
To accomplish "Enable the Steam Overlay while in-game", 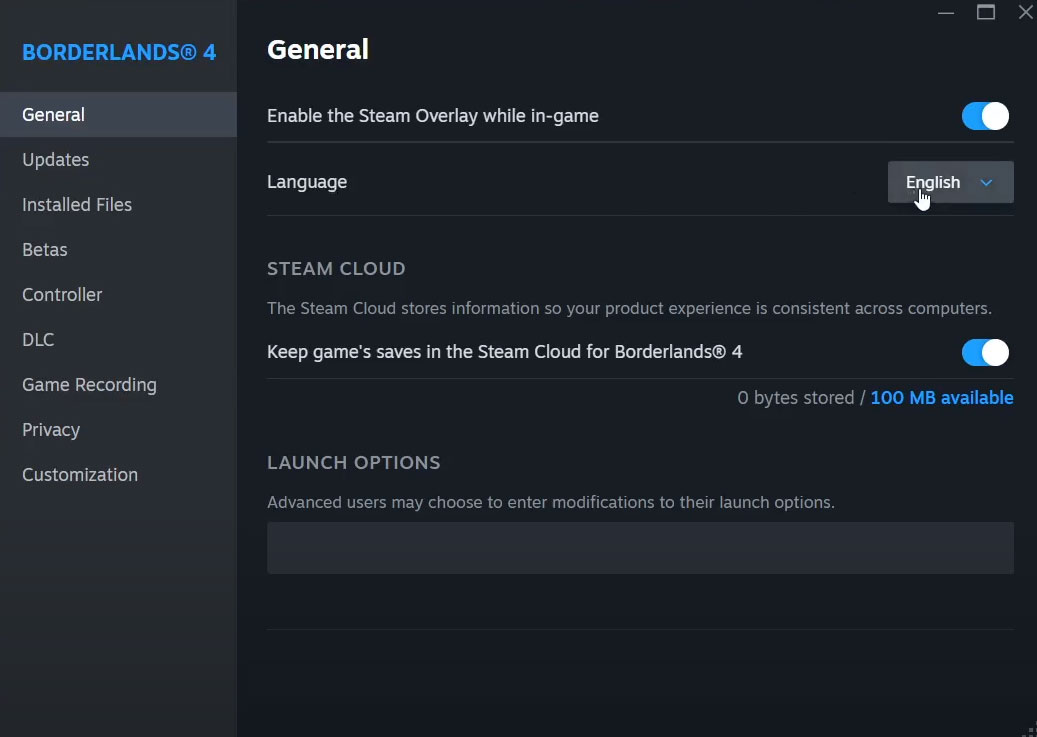I will pos(985,116).
